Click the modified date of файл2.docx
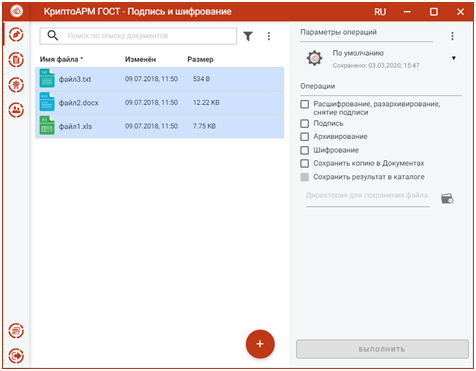This screenshot has height=371, width=476. point(151,102)
